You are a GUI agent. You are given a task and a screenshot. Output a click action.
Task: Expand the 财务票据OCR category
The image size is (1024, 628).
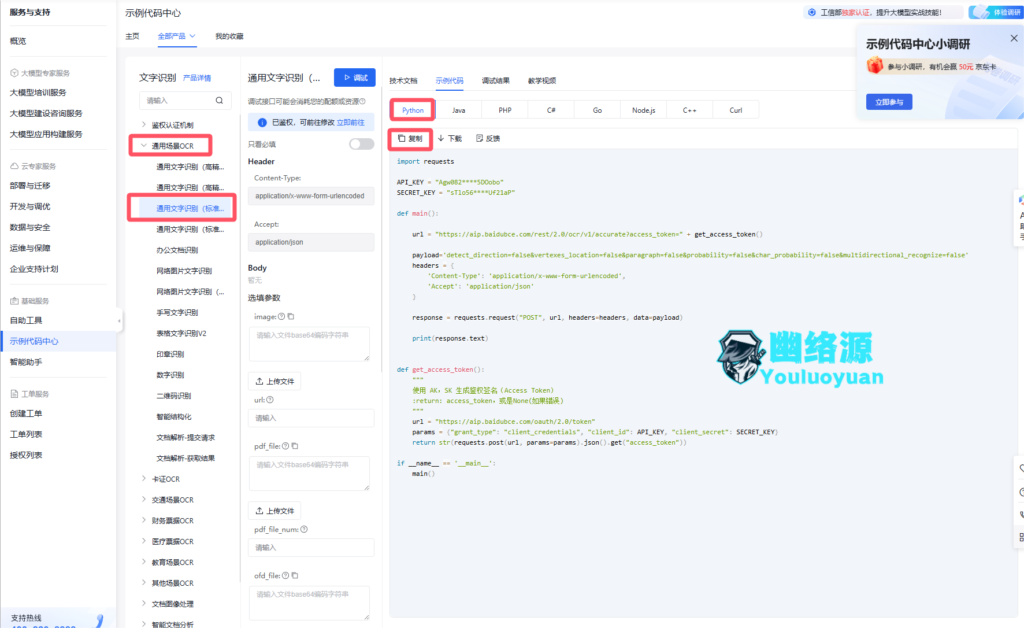[x=144, y=520]
